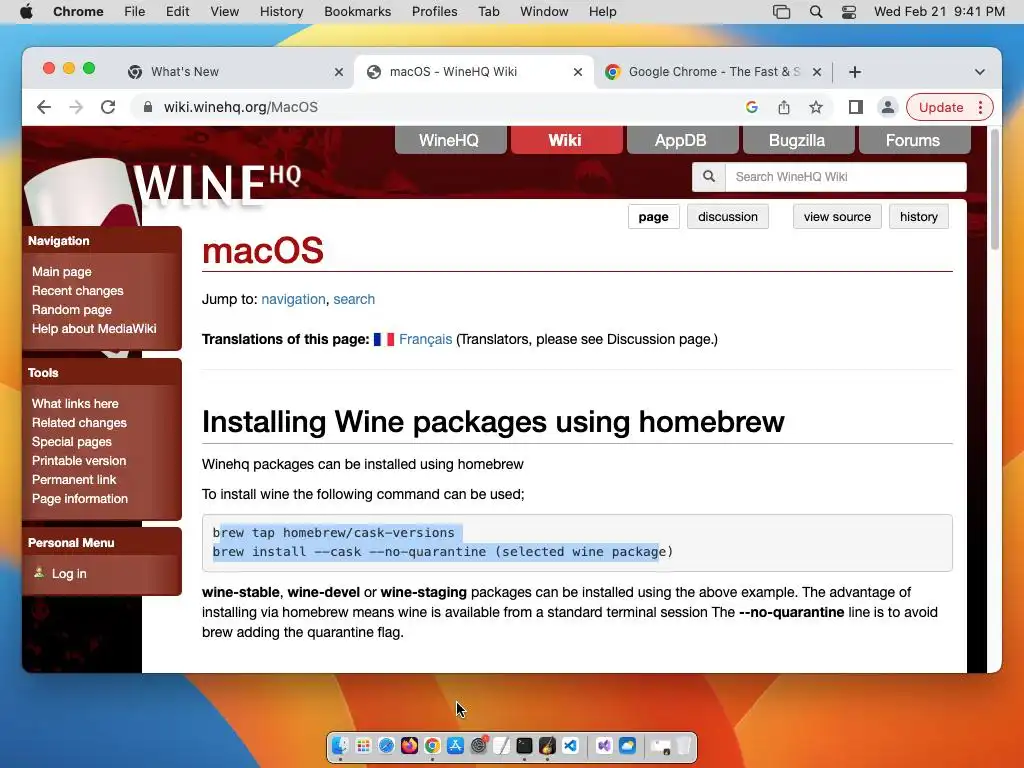Open the discussion page button
The image size is (1024, 768).
[x=728, y=217]
